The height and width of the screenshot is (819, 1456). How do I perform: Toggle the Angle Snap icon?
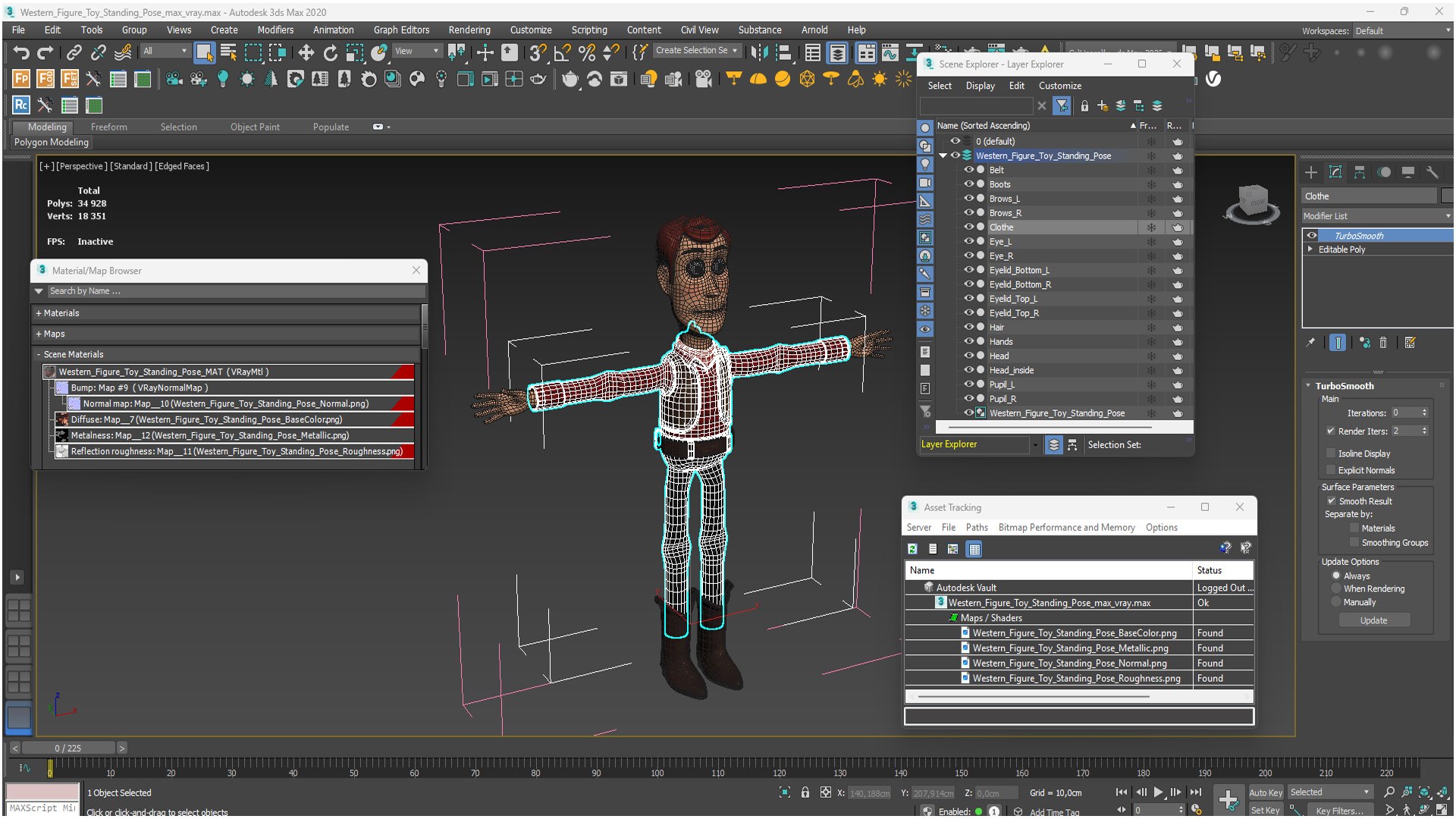pyautogui.click(x=562, y=52)
